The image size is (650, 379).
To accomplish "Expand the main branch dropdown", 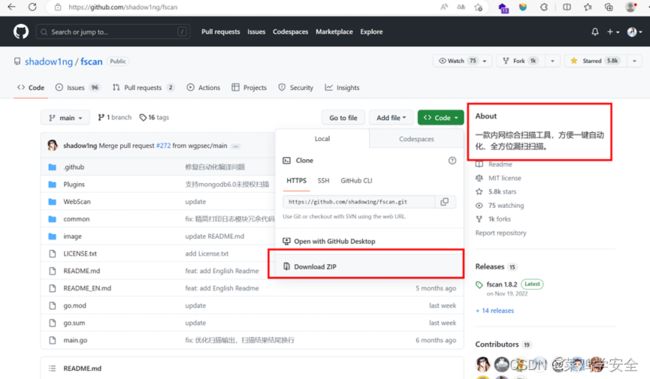I will tap(65, 118).
